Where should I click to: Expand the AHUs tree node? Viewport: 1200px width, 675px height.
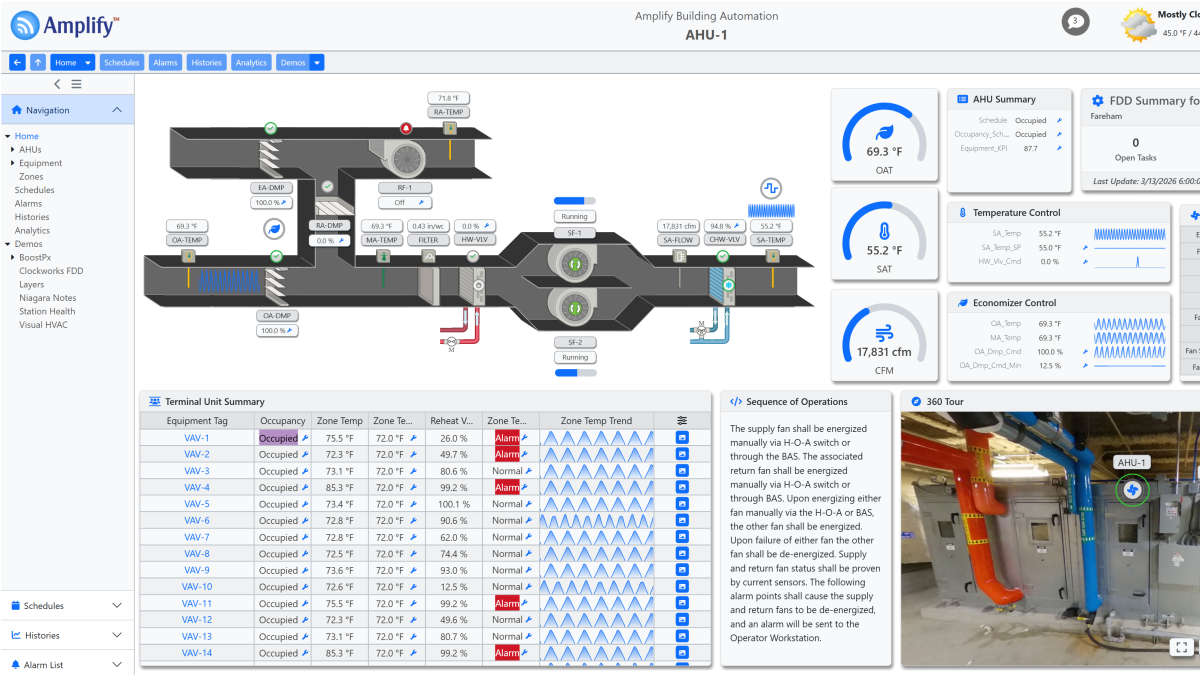pos(13,150)
